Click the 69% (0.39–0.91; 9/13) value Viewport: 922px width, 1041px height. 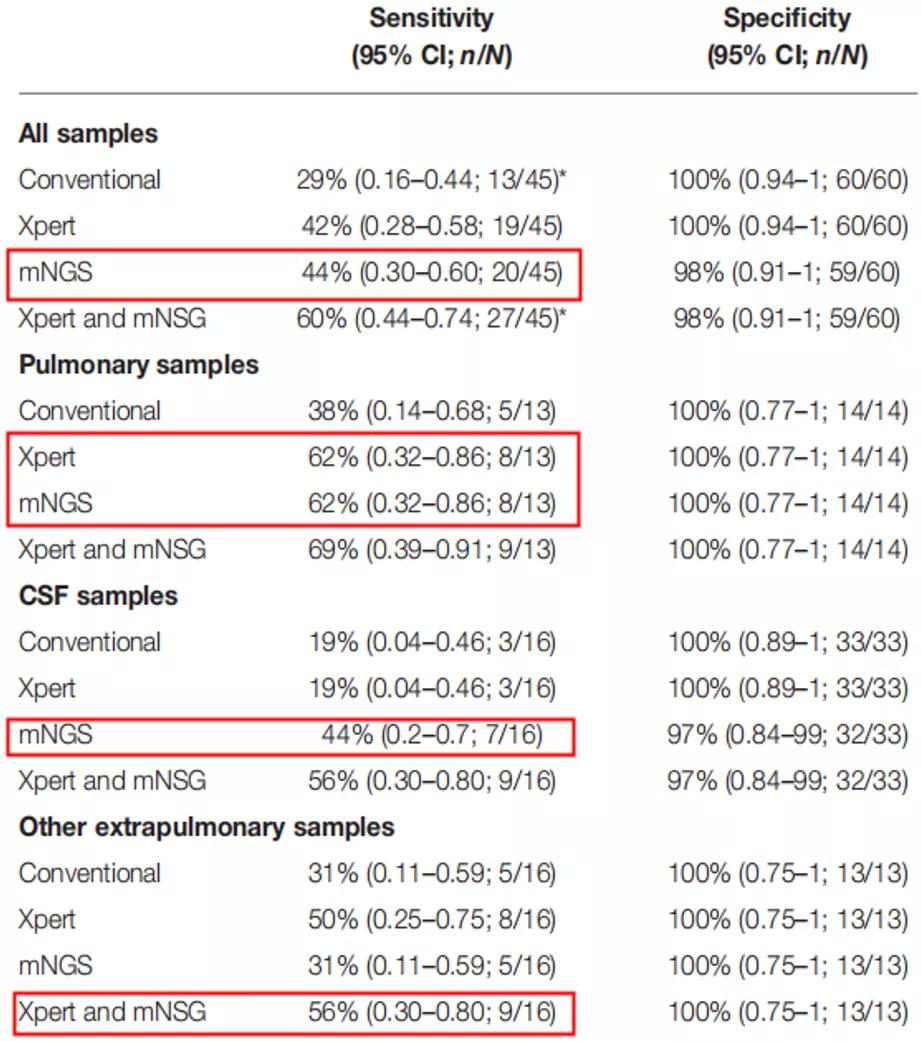[x=431, y=550]
